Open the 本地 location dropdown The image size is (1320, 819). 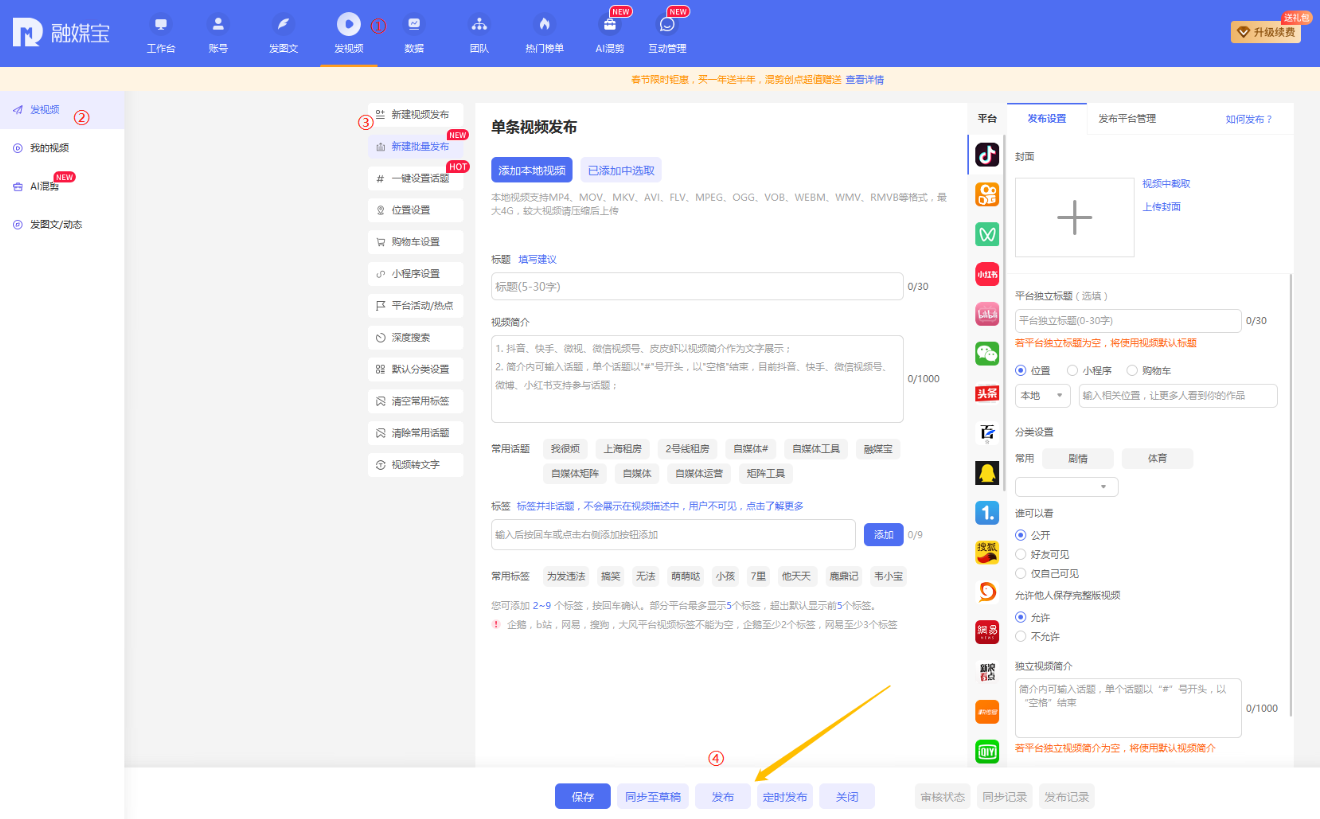[1043, 396]
